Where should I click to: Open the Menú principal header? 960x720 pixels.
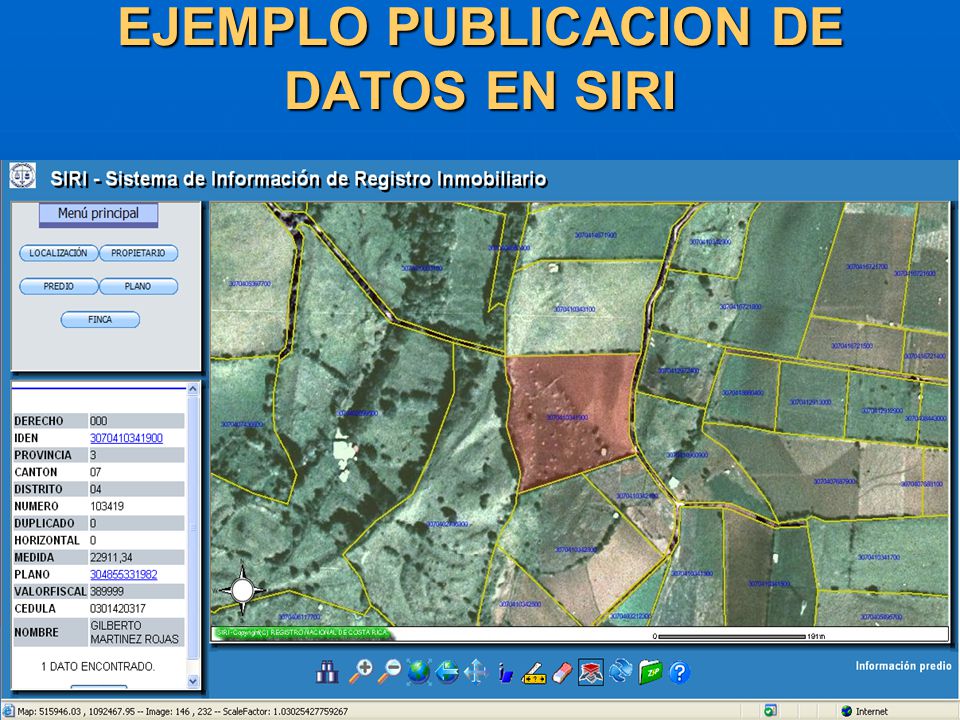point(99,214)
